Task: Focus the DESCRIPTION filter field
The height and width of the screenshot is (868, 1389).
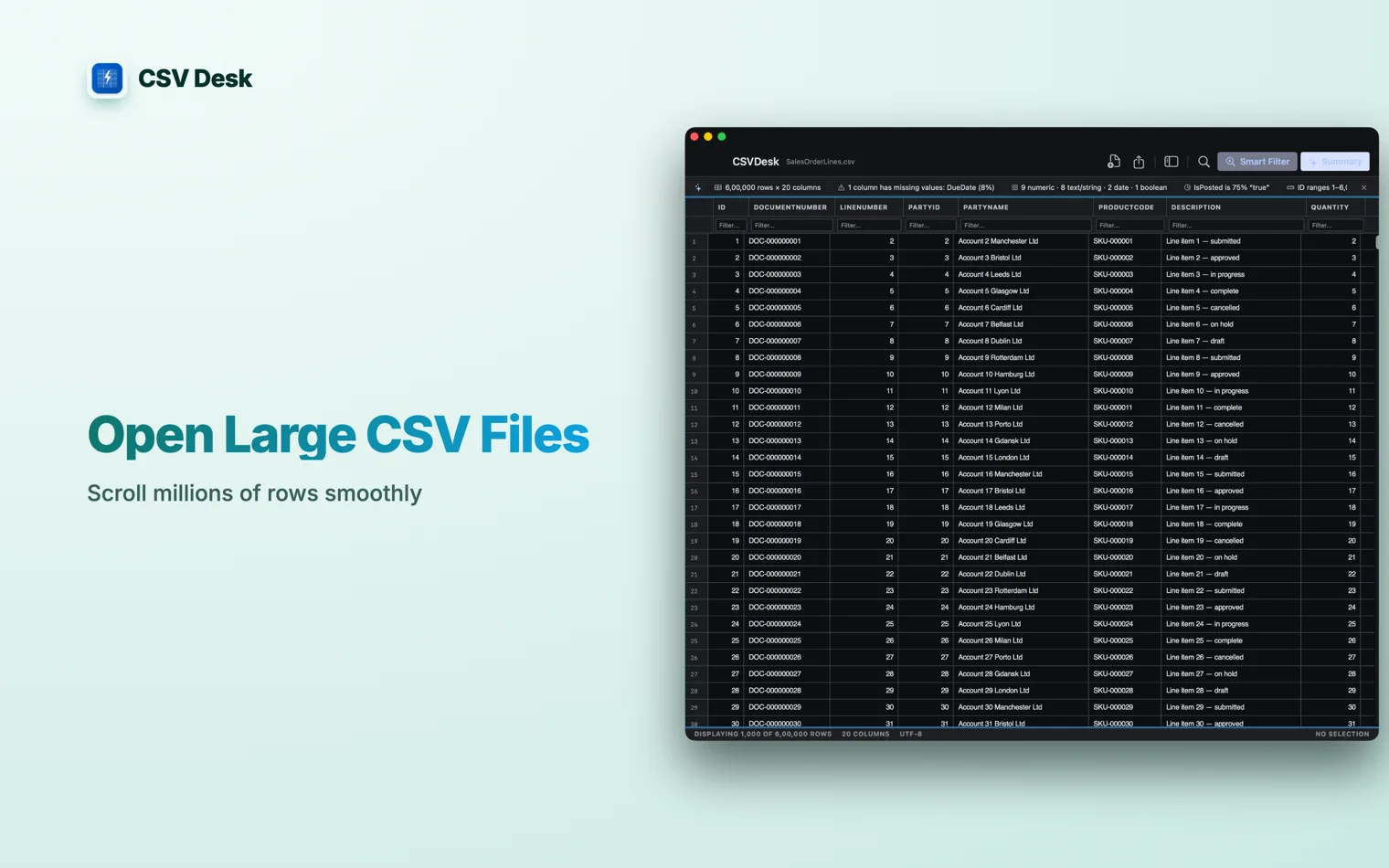Action: (x=1235, y=225)
